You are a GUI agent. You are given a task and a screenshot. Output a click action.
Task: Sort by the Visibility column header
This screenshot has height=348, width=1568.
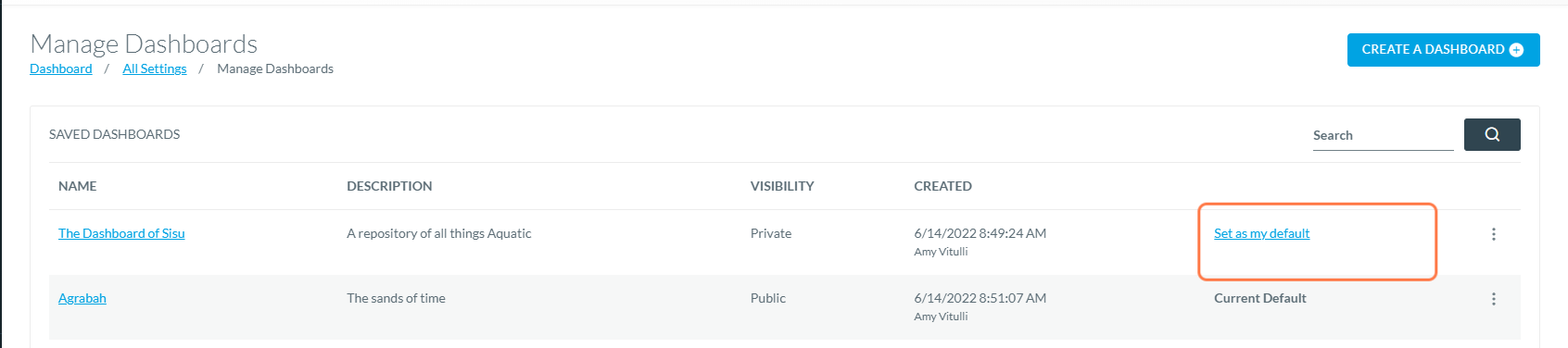click(782, 186)
